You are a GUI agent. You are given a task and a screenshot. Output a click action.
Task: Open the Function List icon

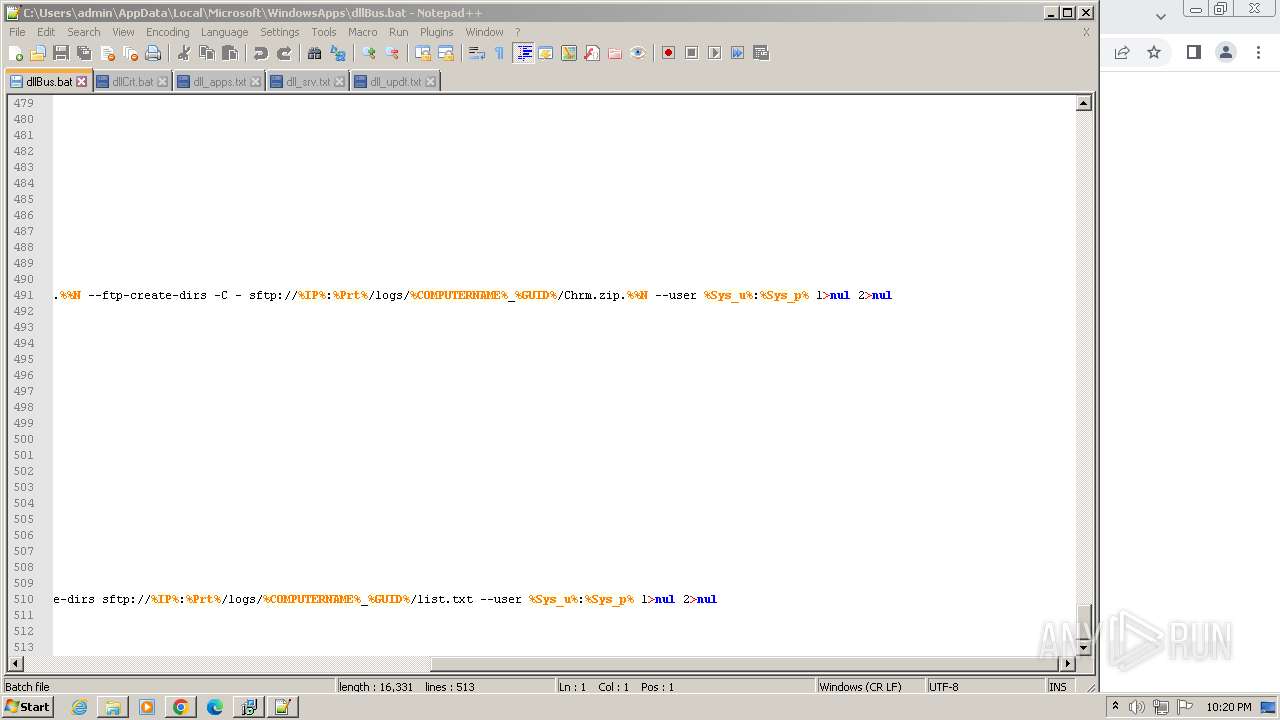[592, 53]
